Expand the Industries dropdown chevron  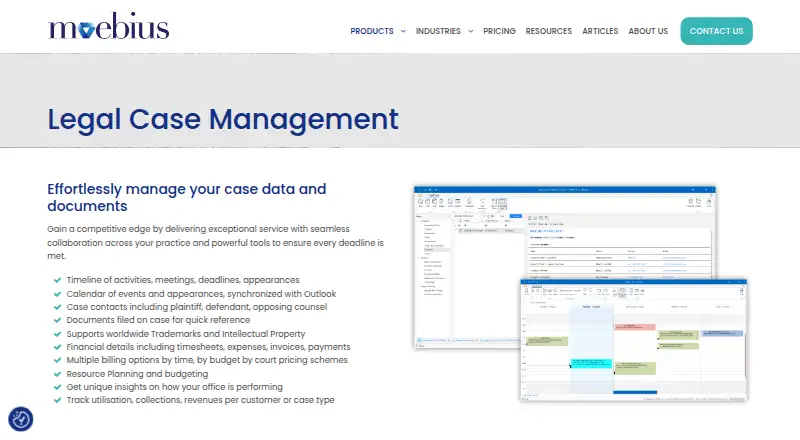point(470,31)
